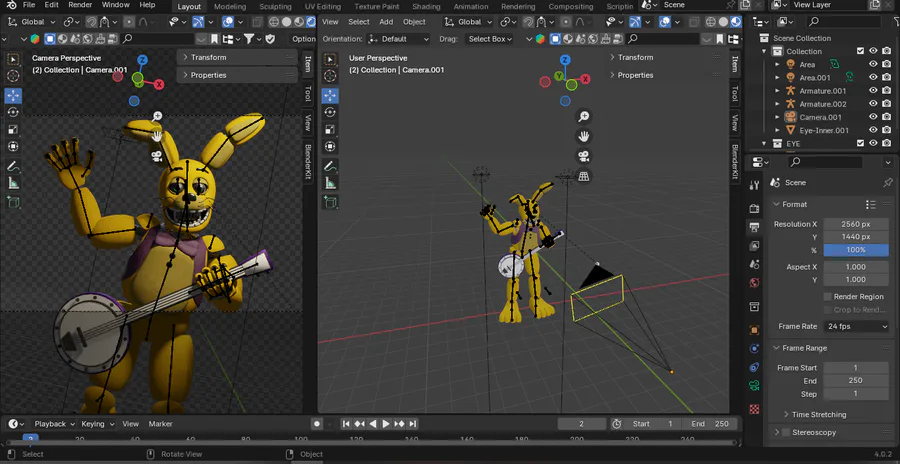Image resolution: width=900 pixels, height=464 pixels.
Task: Click the zoom magnifier gizmo in the User Perspective viewport
Action: [584, 117]
